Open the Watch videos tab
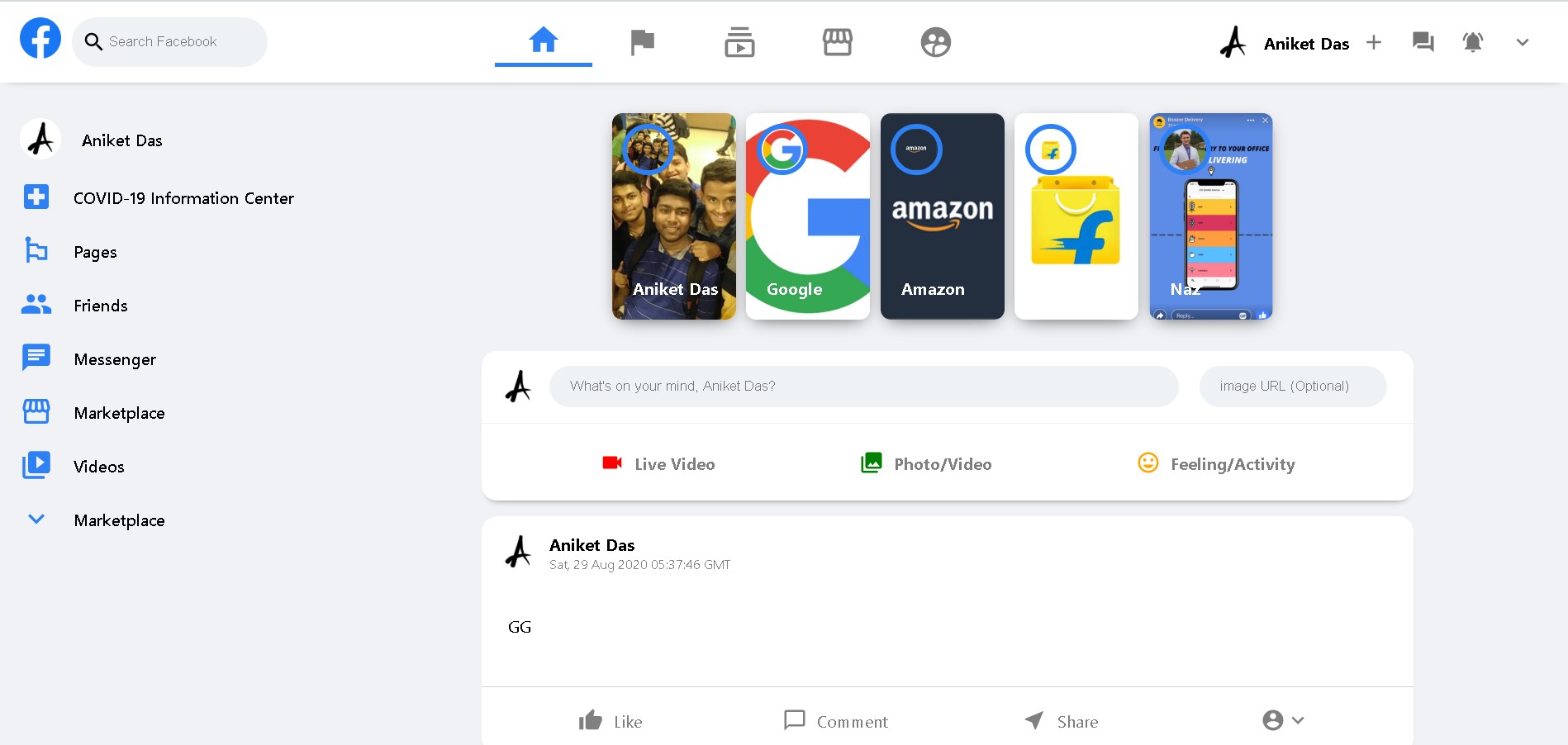This screenshot has height=745, width=1568. click(x=739, y=41)
